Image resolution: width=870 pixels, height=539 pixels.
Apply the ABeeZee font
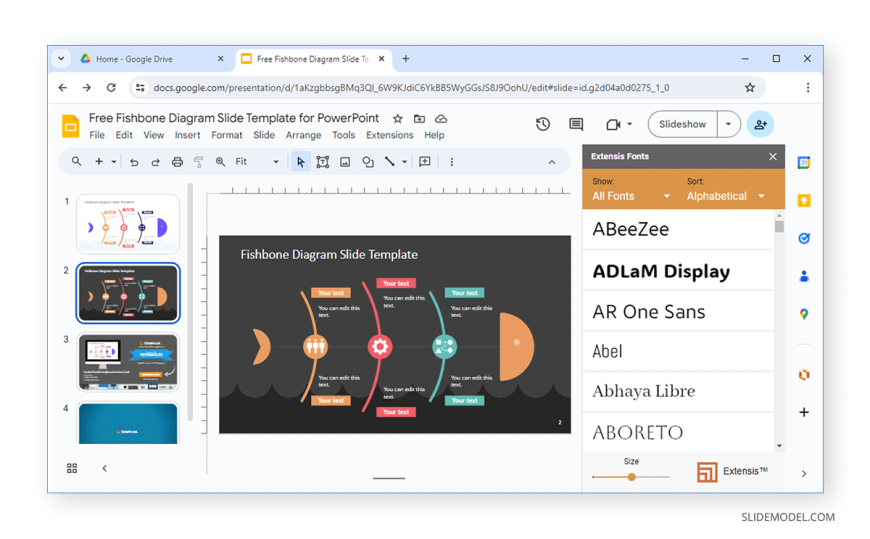pyautogui.click(x=678, y=229)
